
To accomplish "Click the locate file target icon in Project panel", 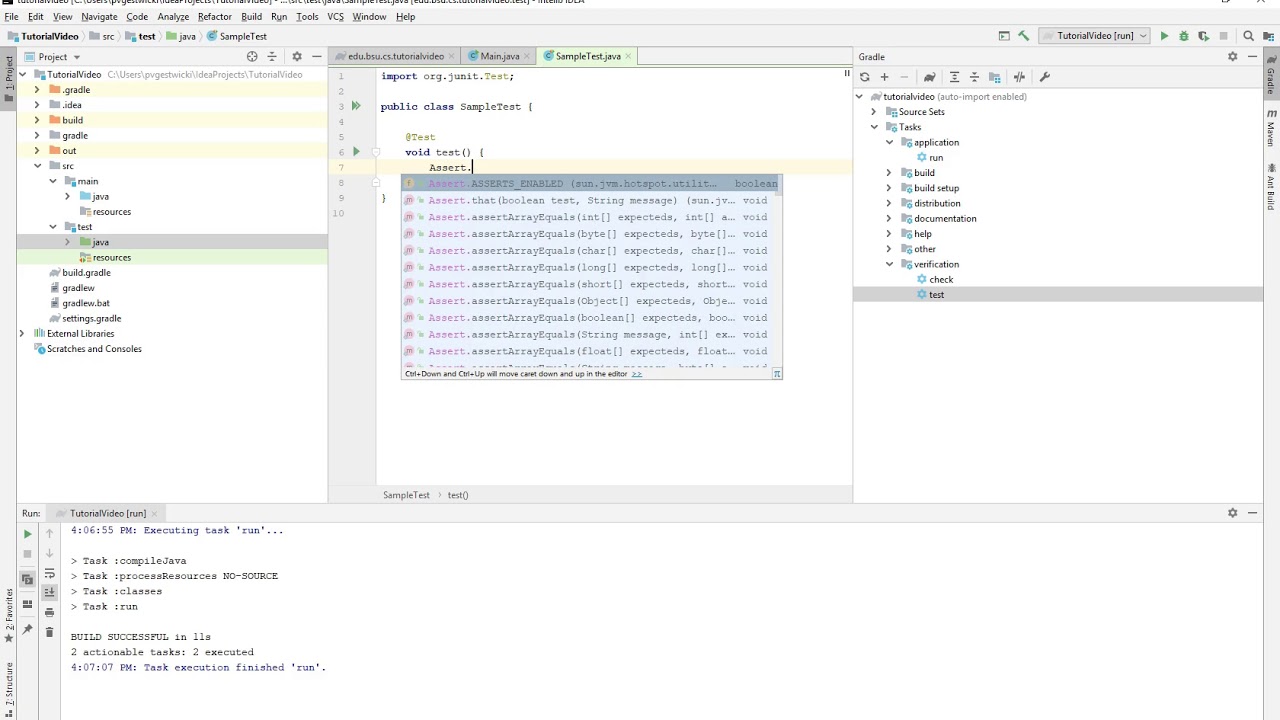I will (x=252, y=57).
